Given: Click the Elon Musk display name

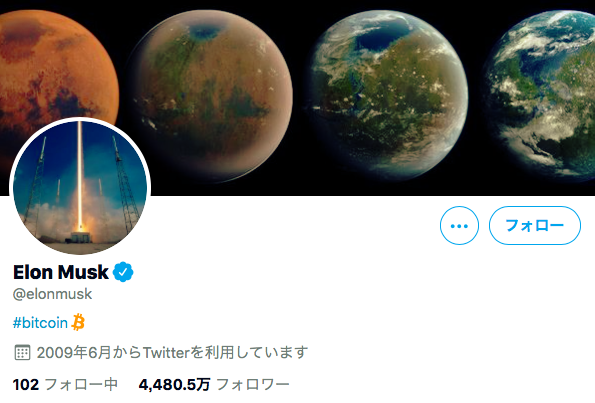Looking at the screenshot, I should click(61, 272).
